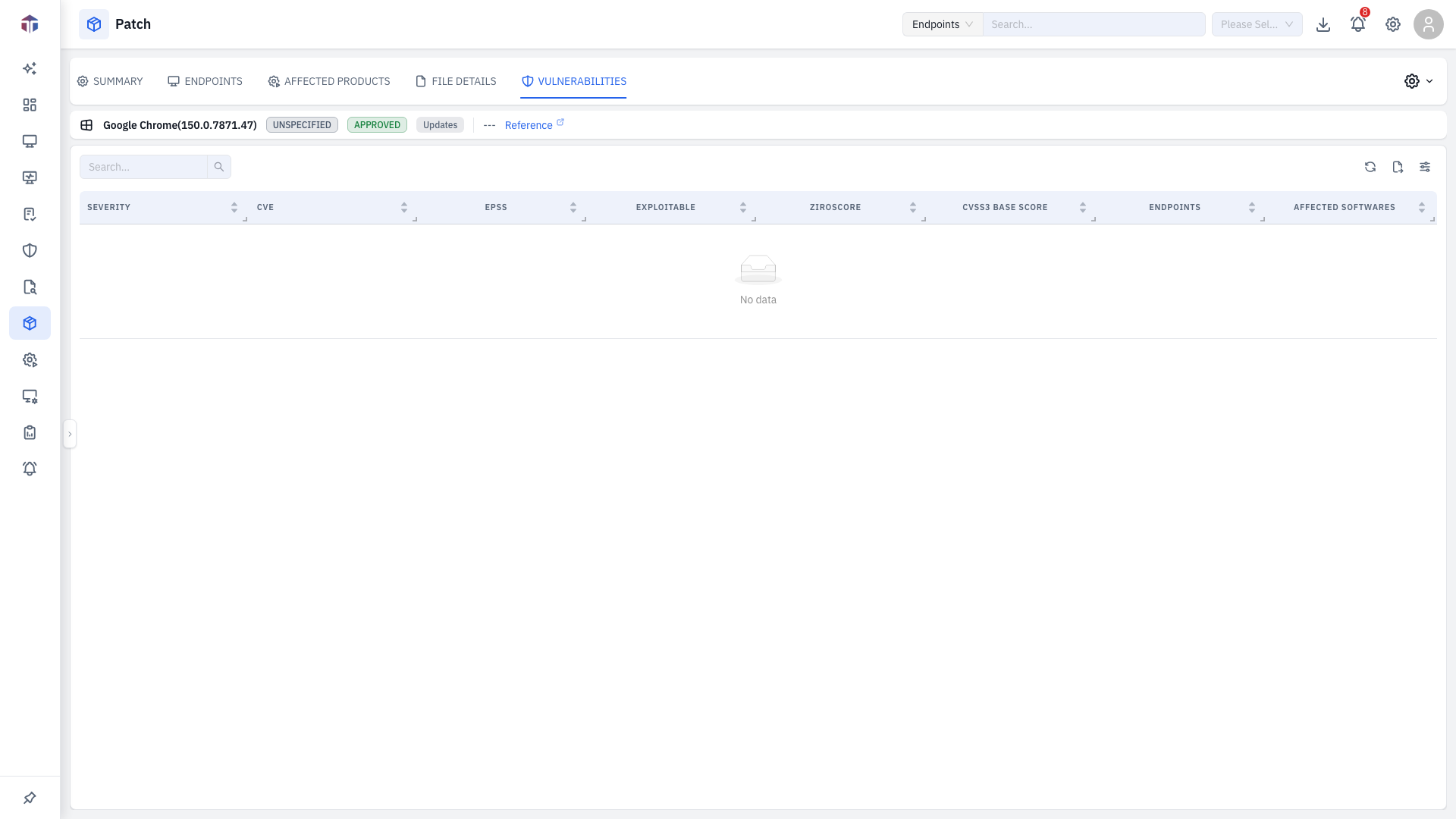Image resolution: width=1456 pixels, height=819 pixels.
Task: Click the app logo in sidebar
Action: coord(30,24)
